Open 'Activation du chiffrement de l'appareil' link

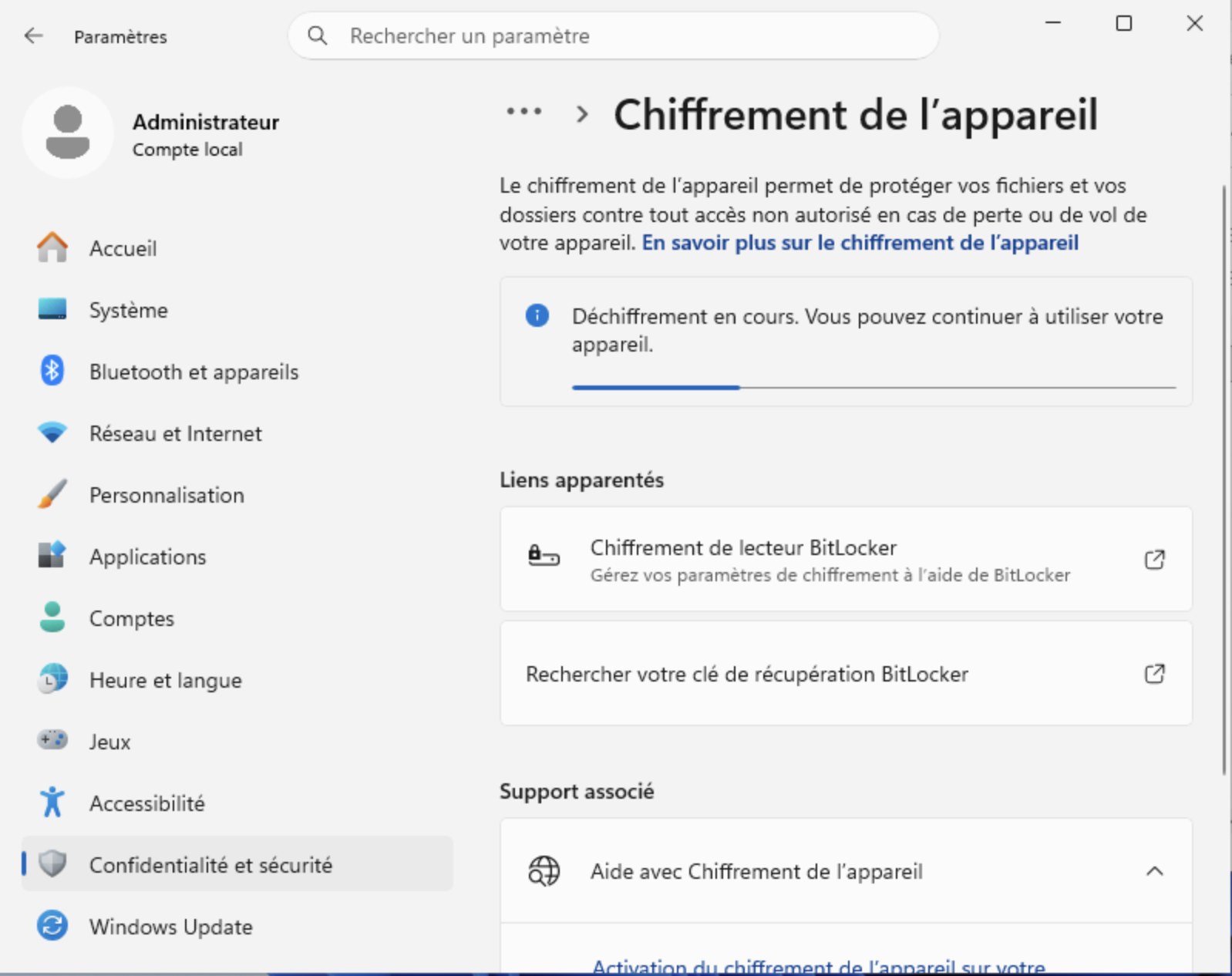[818, 966]
